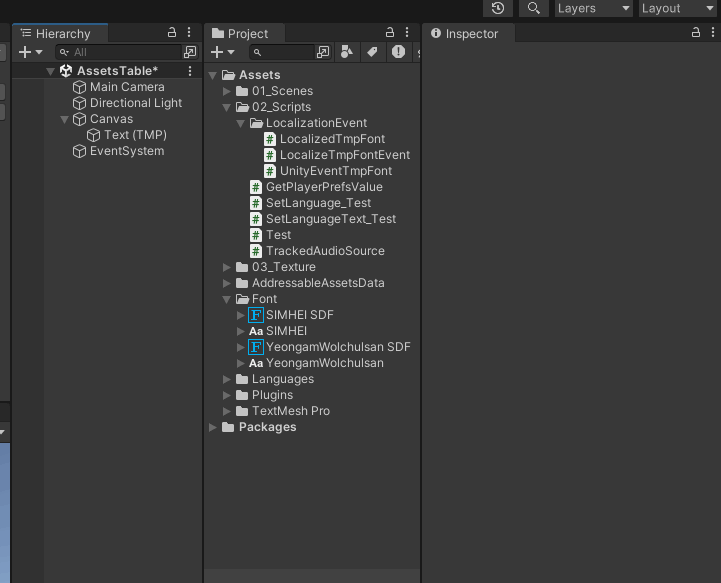The width and height of the screenshot is (721, 583).
Task: Collapse the Canvas object
Action: click(64, 120)
